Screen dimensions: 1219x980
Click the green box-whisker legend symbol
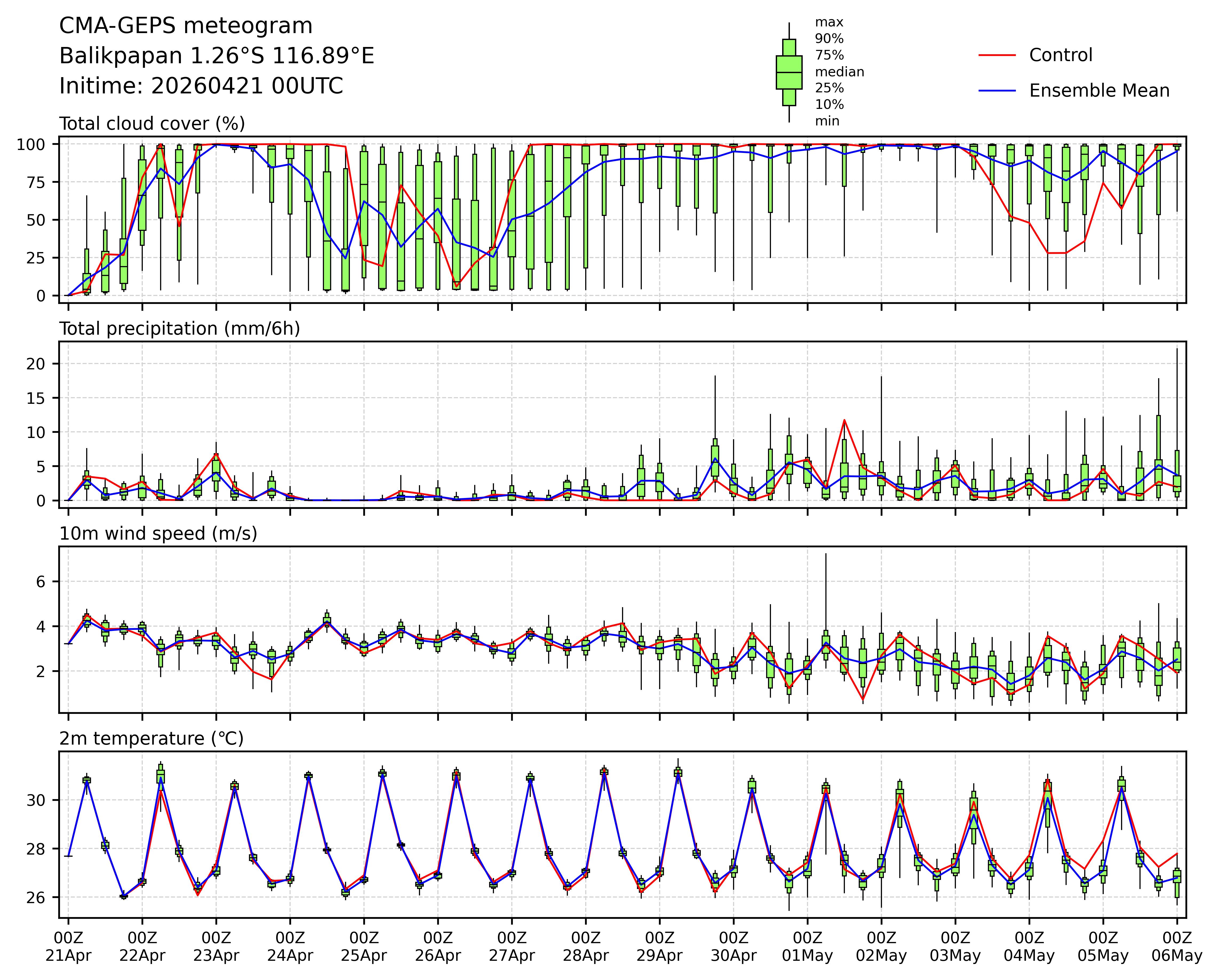(x=789, y=72)
